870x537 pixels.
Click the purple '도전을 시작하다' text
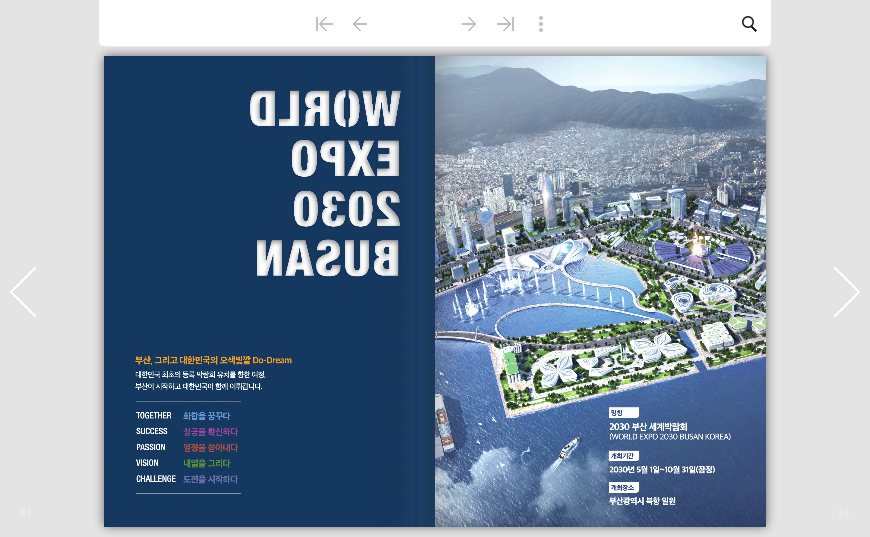(x=210, y=479)
